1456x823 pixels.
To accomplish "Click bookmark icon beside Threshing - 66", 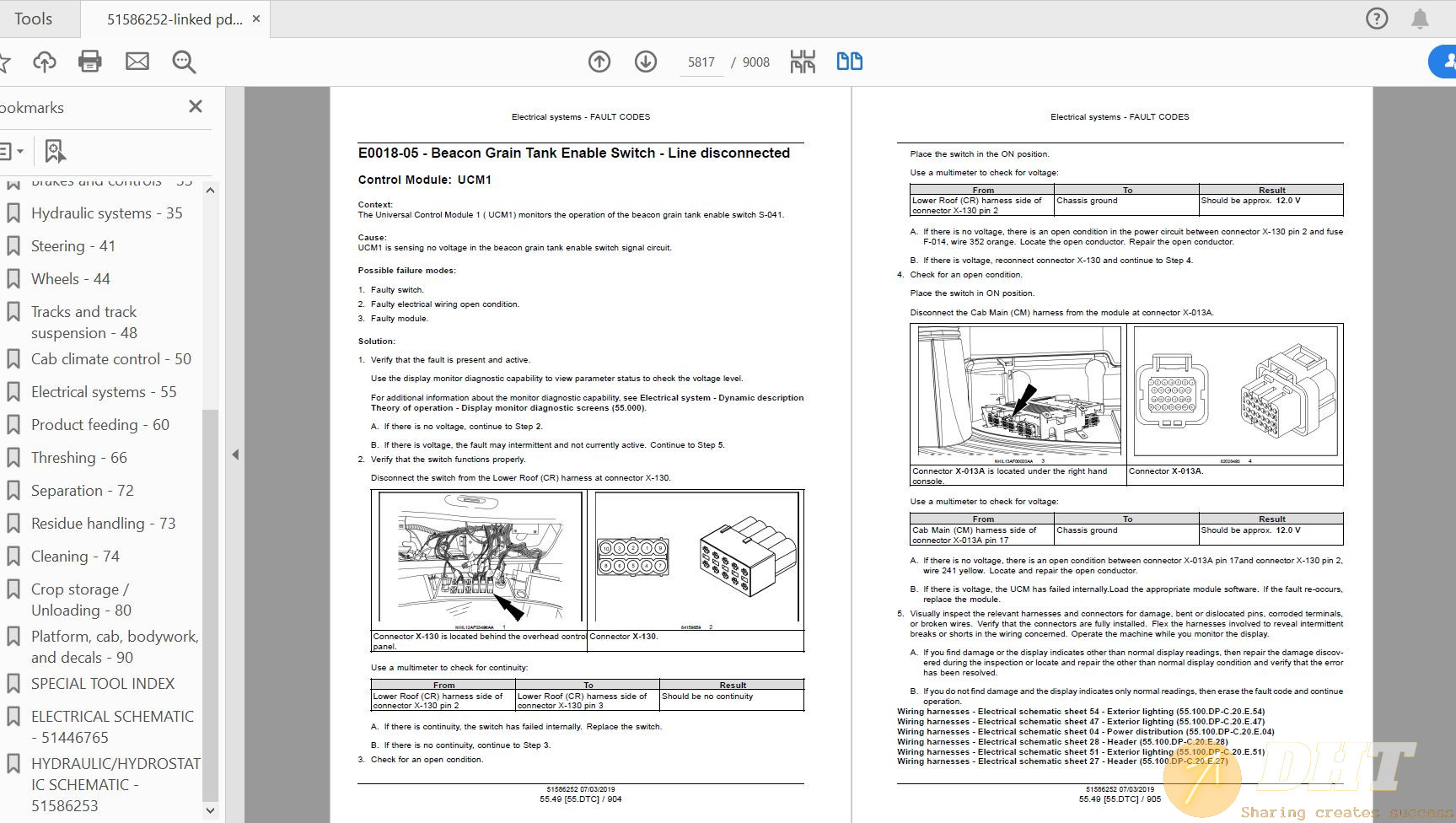I will pyautogui.click(x=13, y=458).
